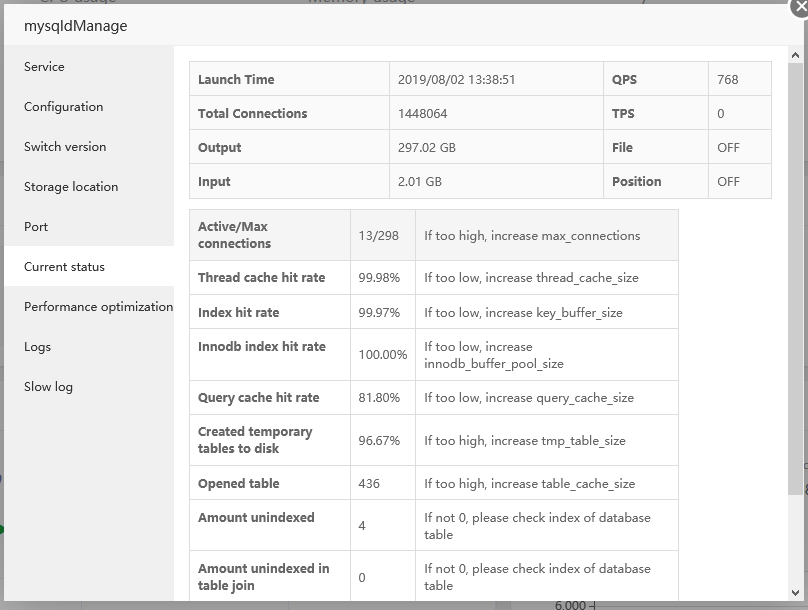Switch to the Configuration tab

63,107
